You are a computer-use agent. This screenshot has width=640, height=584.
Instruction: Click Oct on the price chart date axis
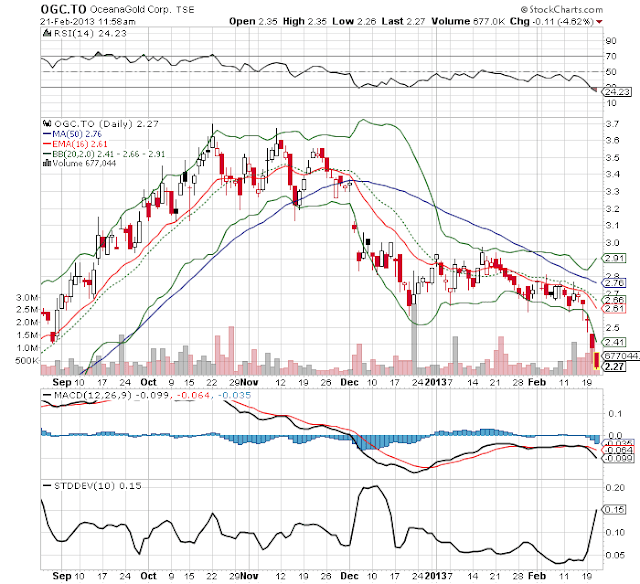coord(148,382)
